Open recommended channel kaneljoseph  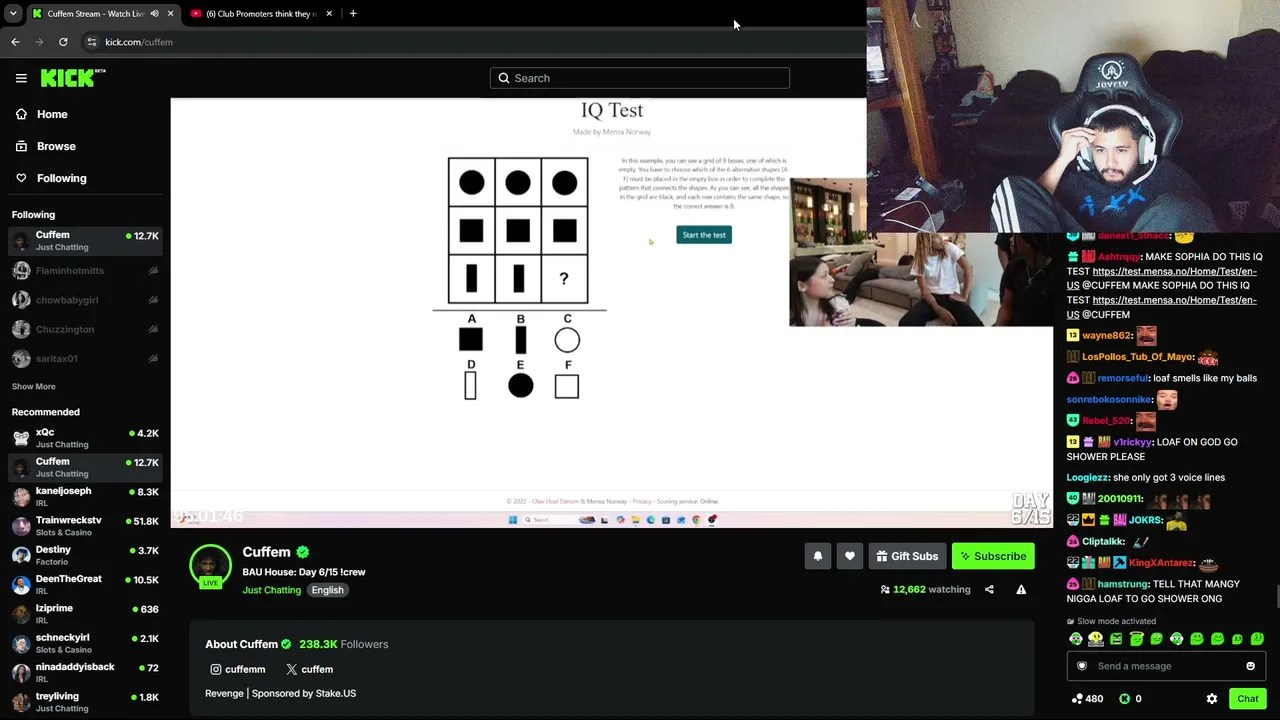coord(85,497)
